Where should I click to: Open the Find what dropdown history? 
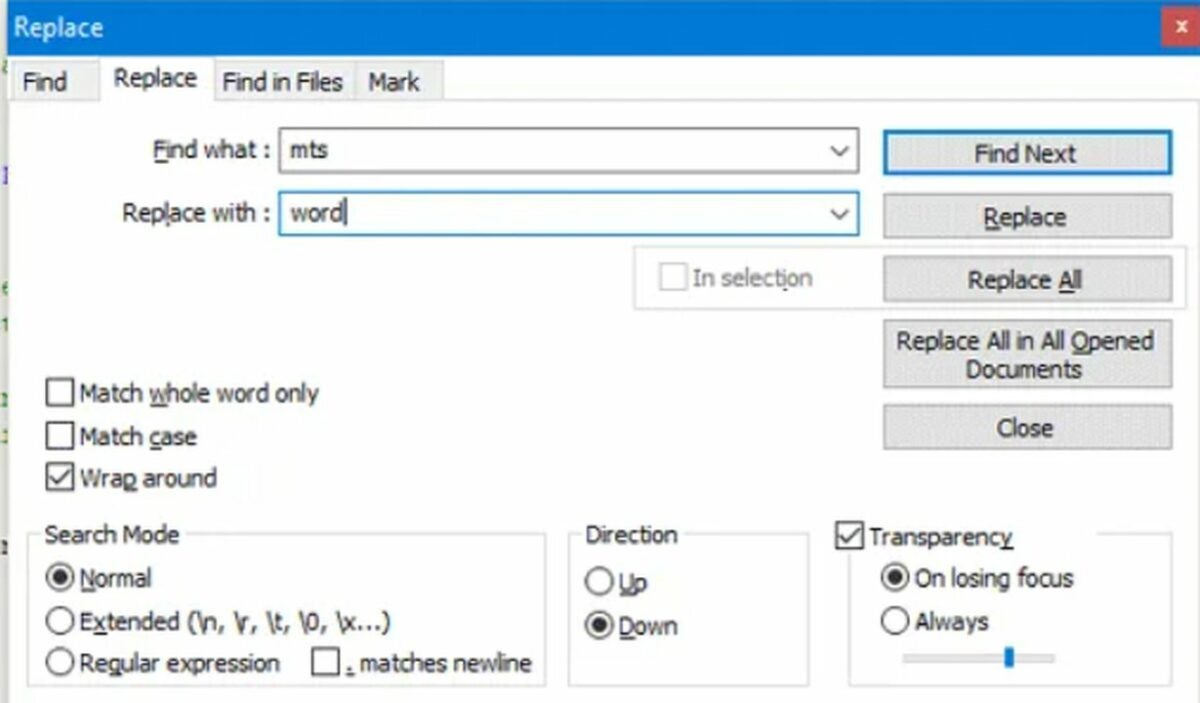pyautogui.click(x=840, y=151)
